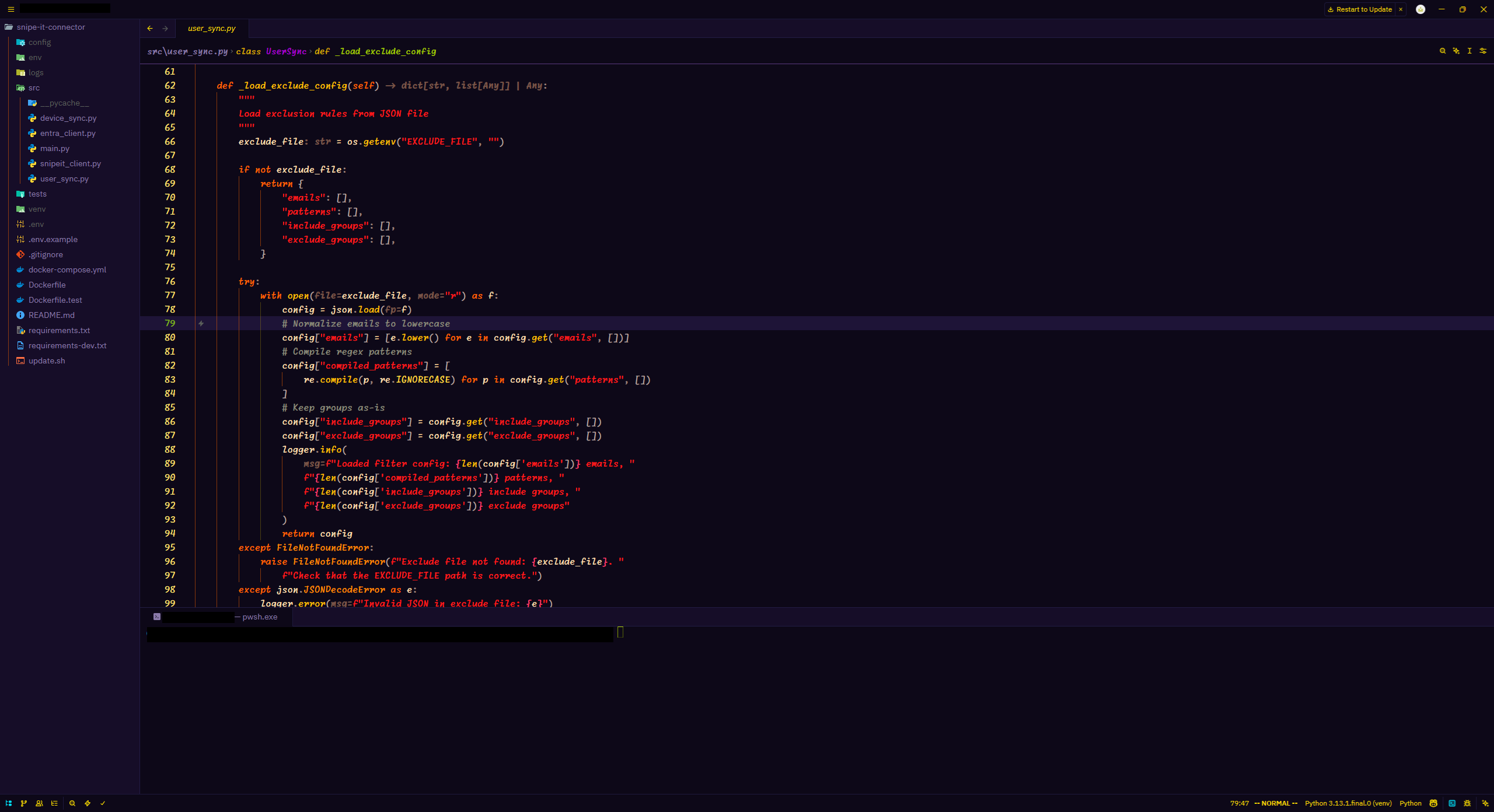This screenshot has width=1494, height=812.
Task: Click the inline assist sparkle icon in editor toolbar
Action: [x=1457, y=51]
